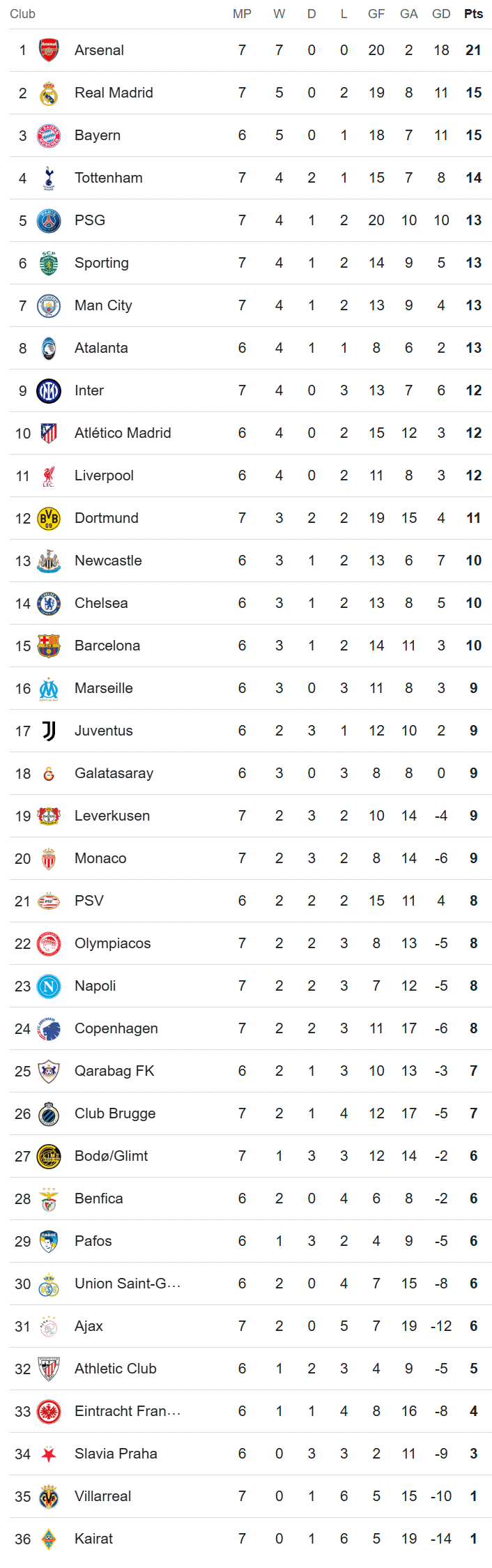
Task: Click the Inter club logo
Action: (49, 390)
